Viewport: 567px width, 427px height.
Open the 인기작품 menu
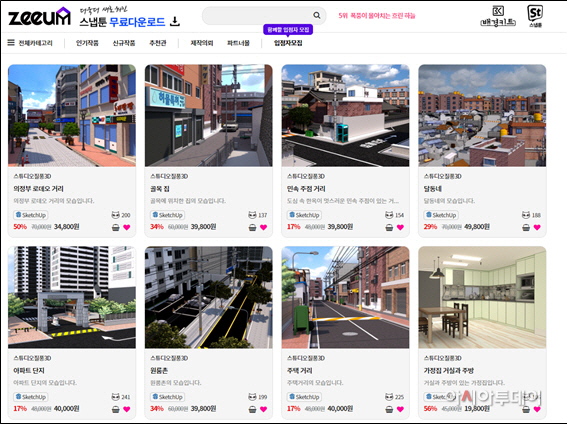pos(87,43)
